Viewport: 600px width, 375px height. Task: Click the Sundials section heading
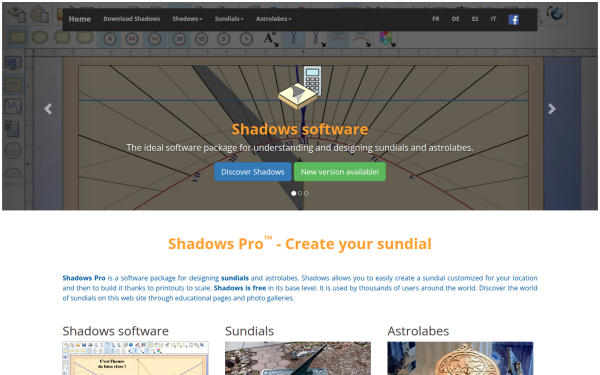click(x=249, y=331)
